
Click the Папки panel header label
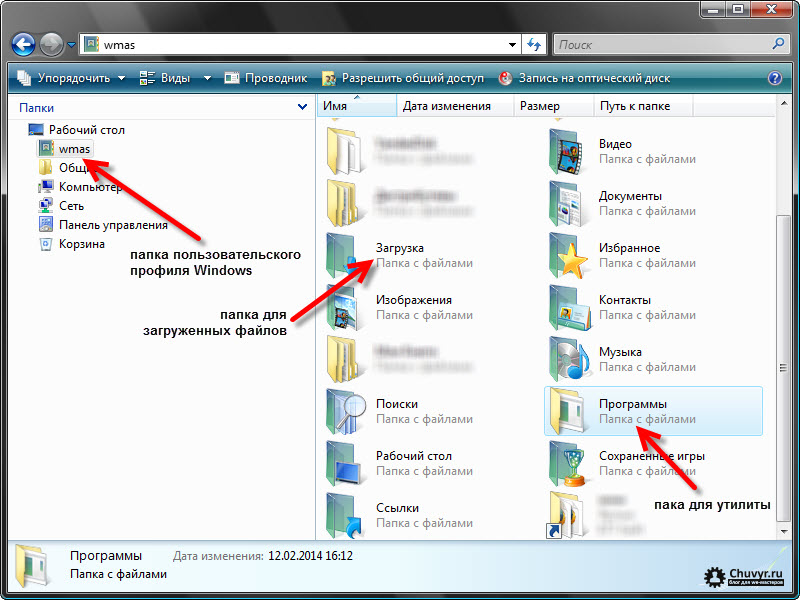(36, 108)
